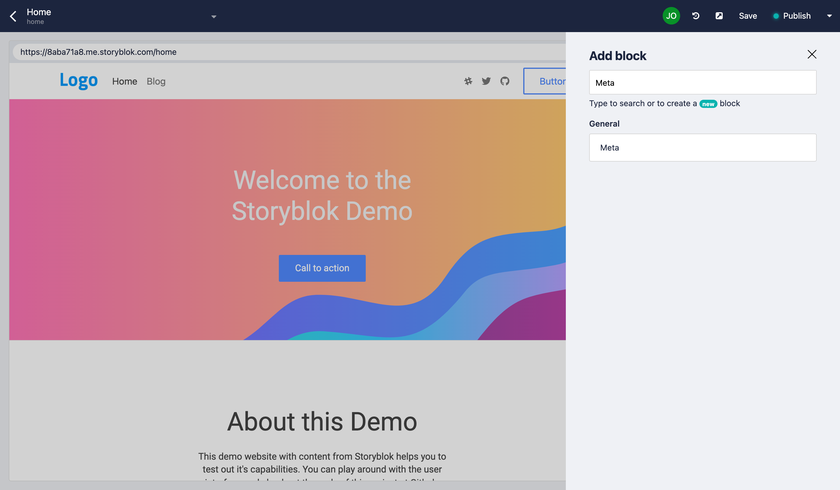Image resolution: width=840 pixels, height=490 pixels.
Task: Click the preview URL address bar
Action: [x=289, y=52]
